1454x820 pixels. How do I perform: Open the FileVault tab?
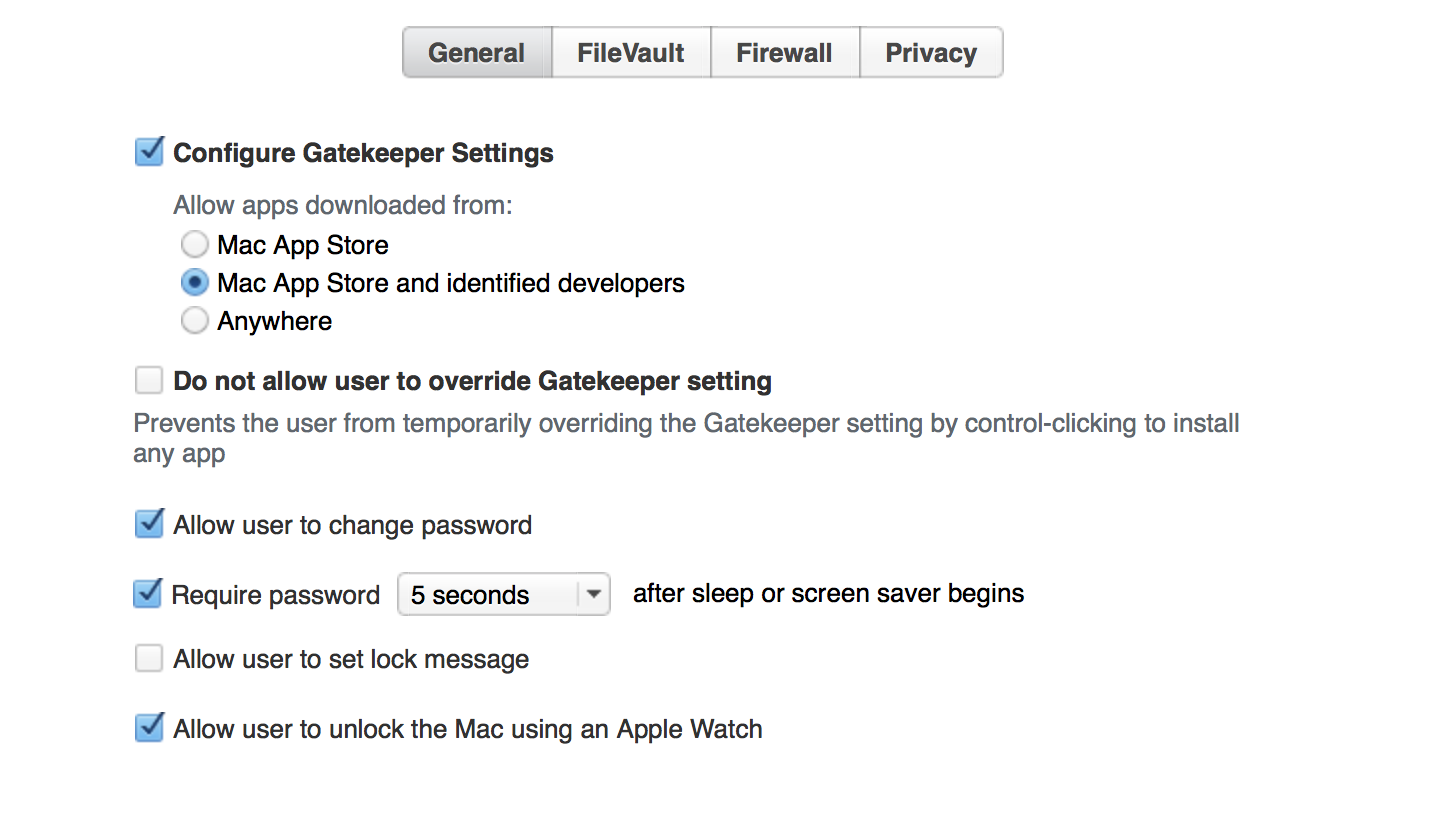(631, 53)
